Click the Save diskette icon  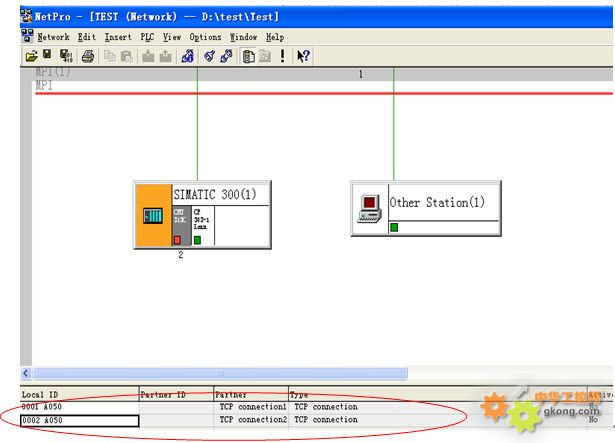tap(47, 55)
